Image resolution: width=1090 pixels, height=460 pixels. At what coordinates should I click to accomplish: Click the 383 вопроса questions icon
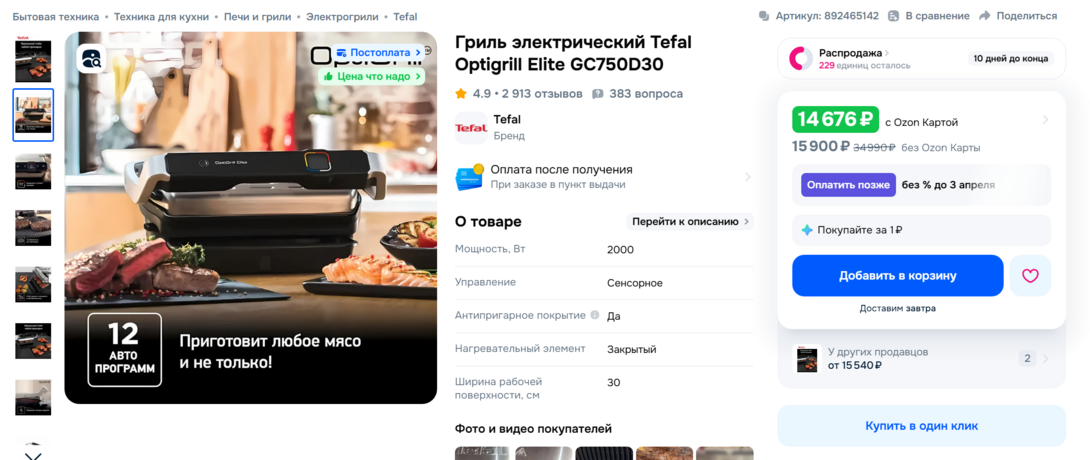[x=597, y=94]
